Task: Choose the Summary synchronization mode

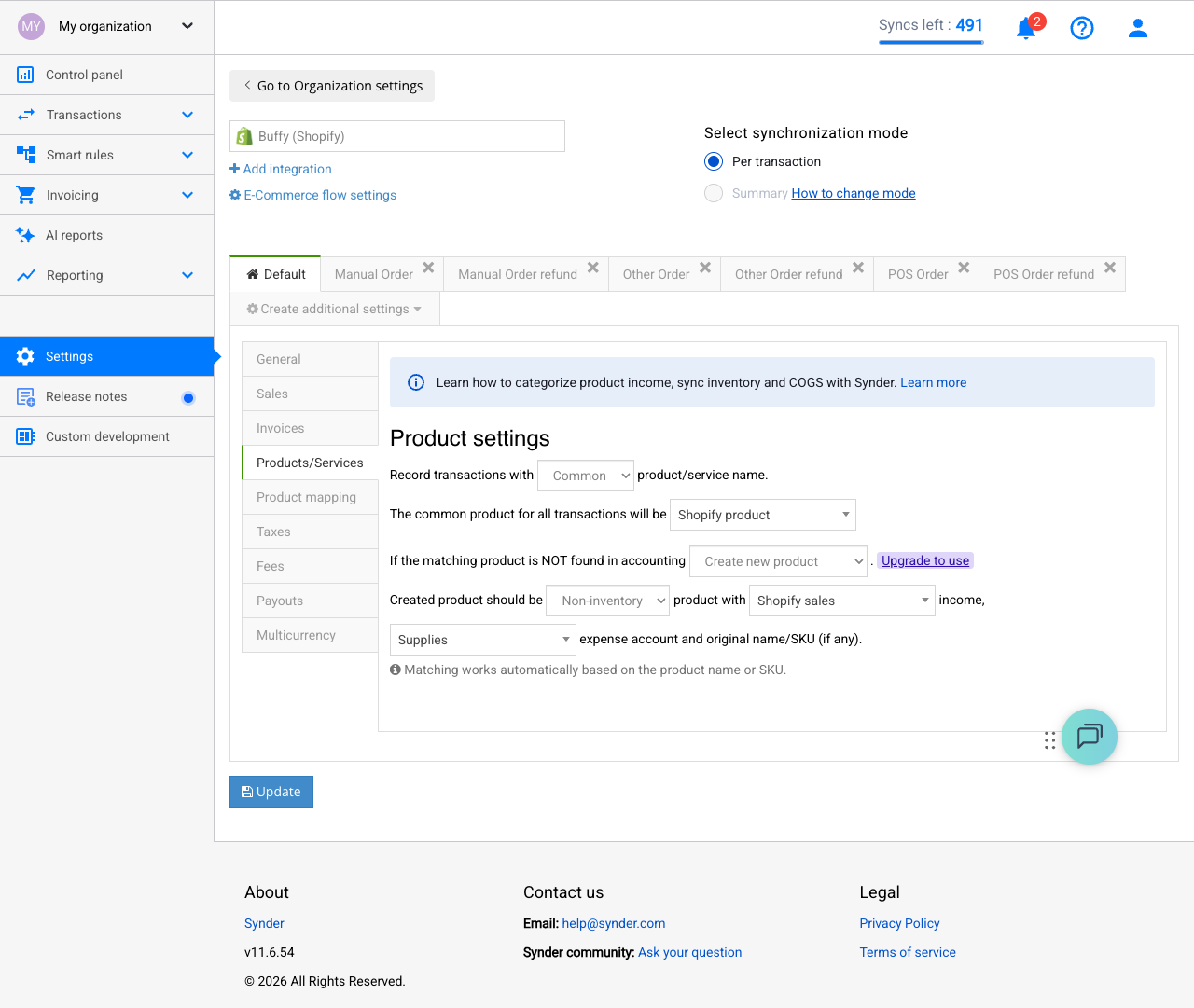Action: coord(713,193)
